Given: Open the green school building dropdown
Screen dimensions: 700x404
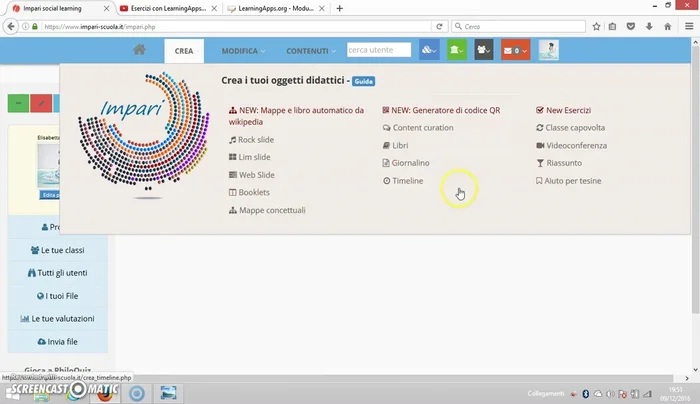Looking at the screenshot, I should [x=457, y=50].
